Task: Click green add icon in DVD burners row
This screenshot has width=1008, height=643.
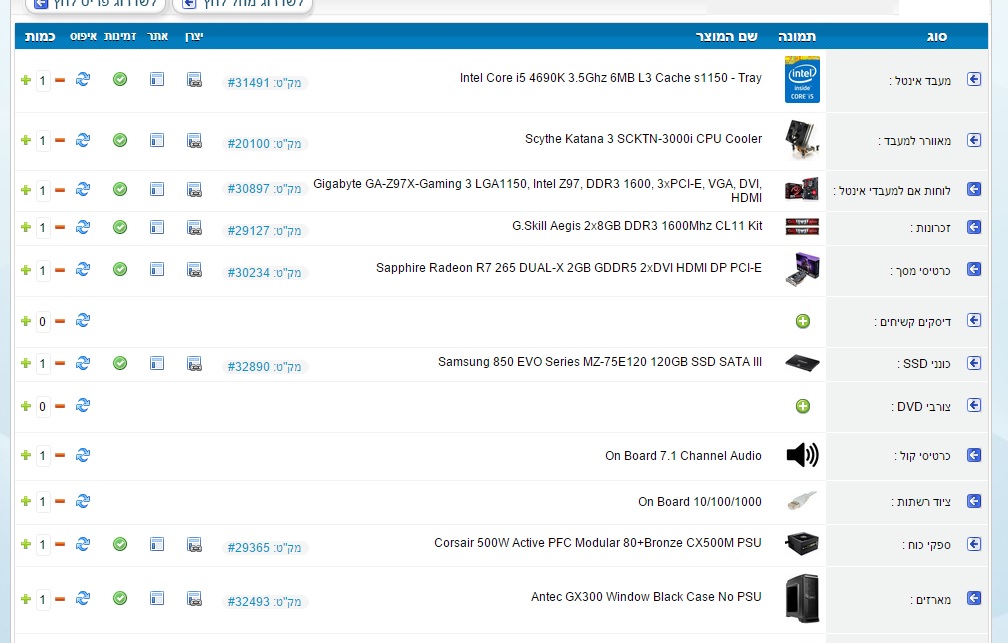Action: 802,406
